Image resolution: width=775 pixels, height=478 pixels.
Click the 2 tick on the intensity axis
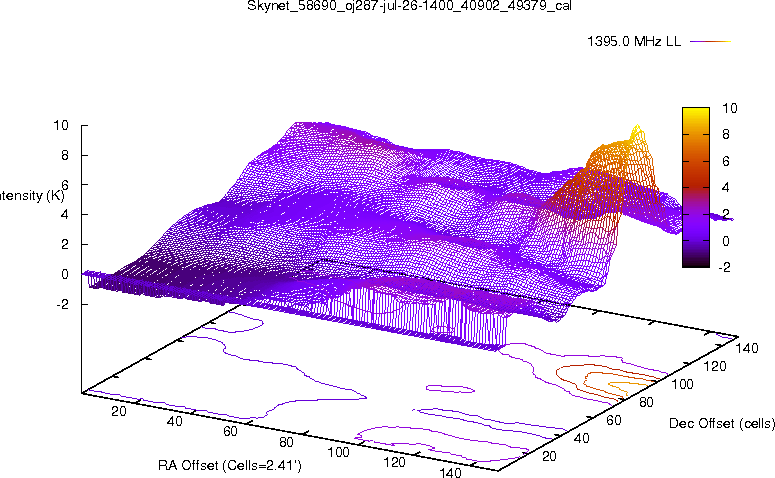(x=64, y=244)
